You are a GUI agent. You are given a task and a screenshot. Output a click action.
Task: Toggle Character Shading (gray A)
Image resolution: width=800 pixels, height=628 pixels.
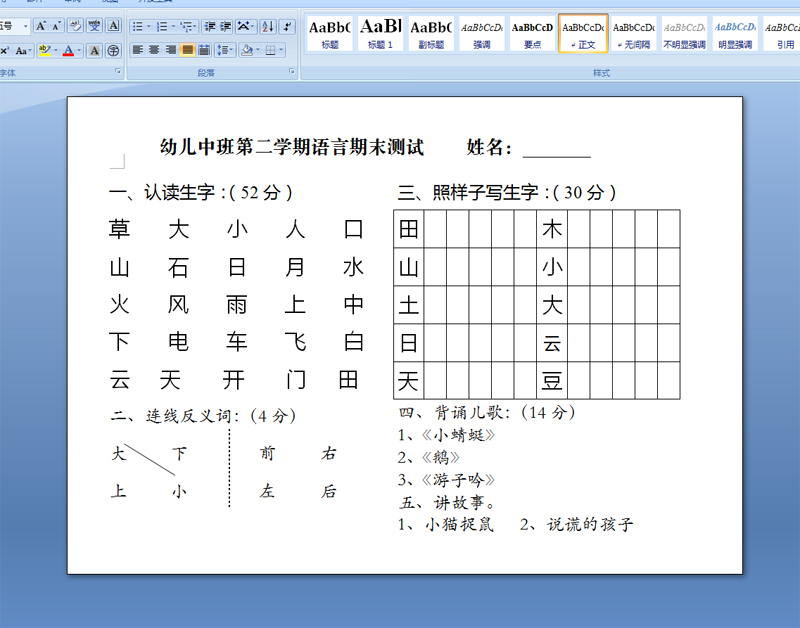(94, 50)
